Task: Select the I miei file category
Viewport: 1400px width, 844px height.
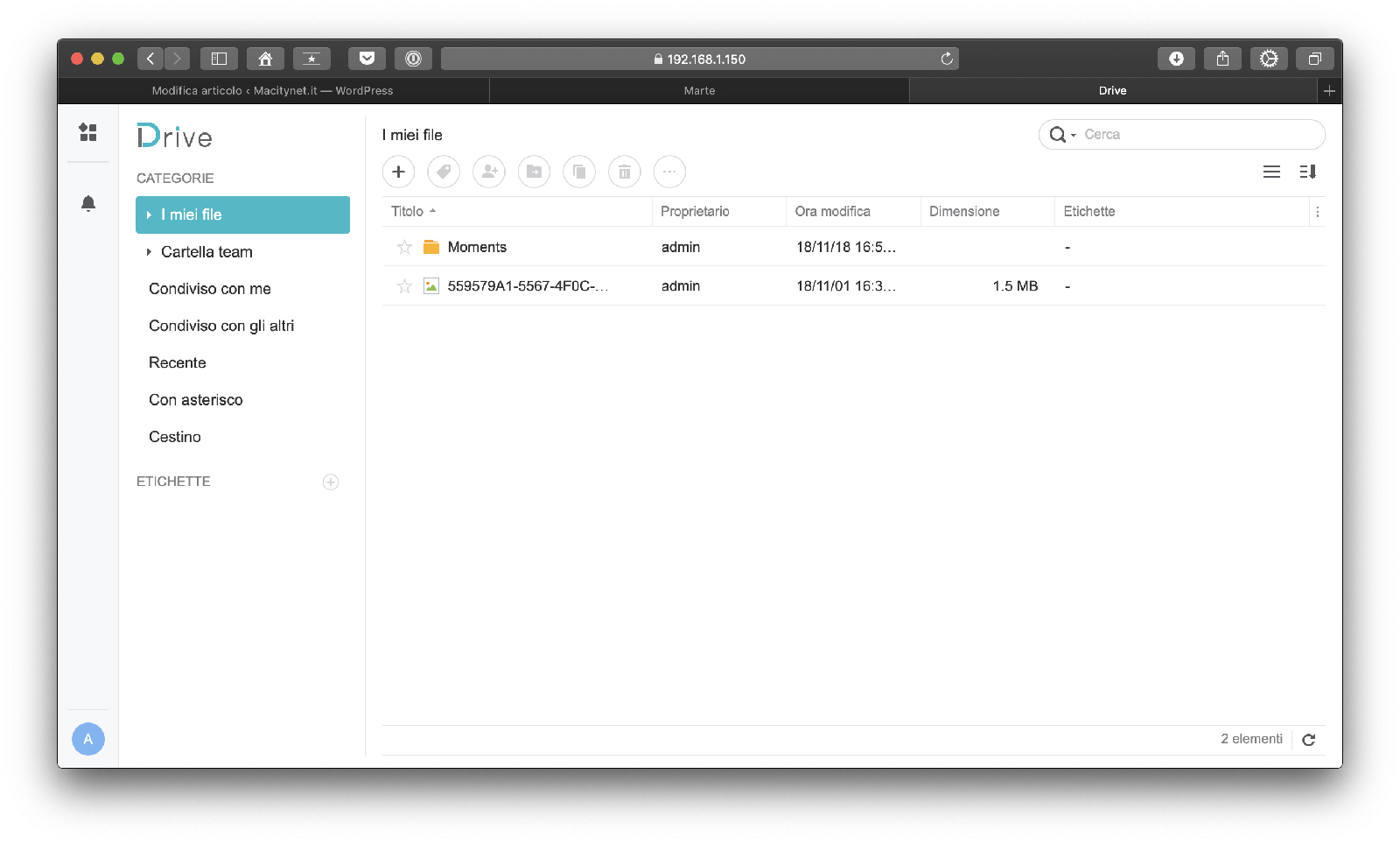Action: pos(243,215)
